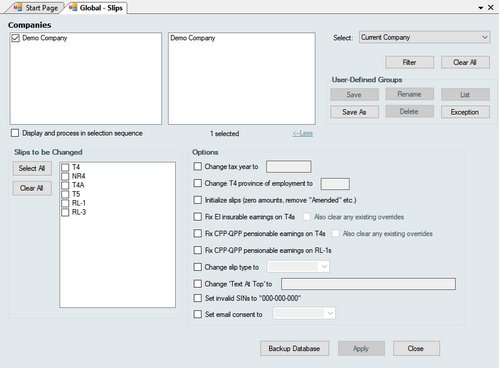
Task: Click the Save As button
Action: (x=354, y=112)
